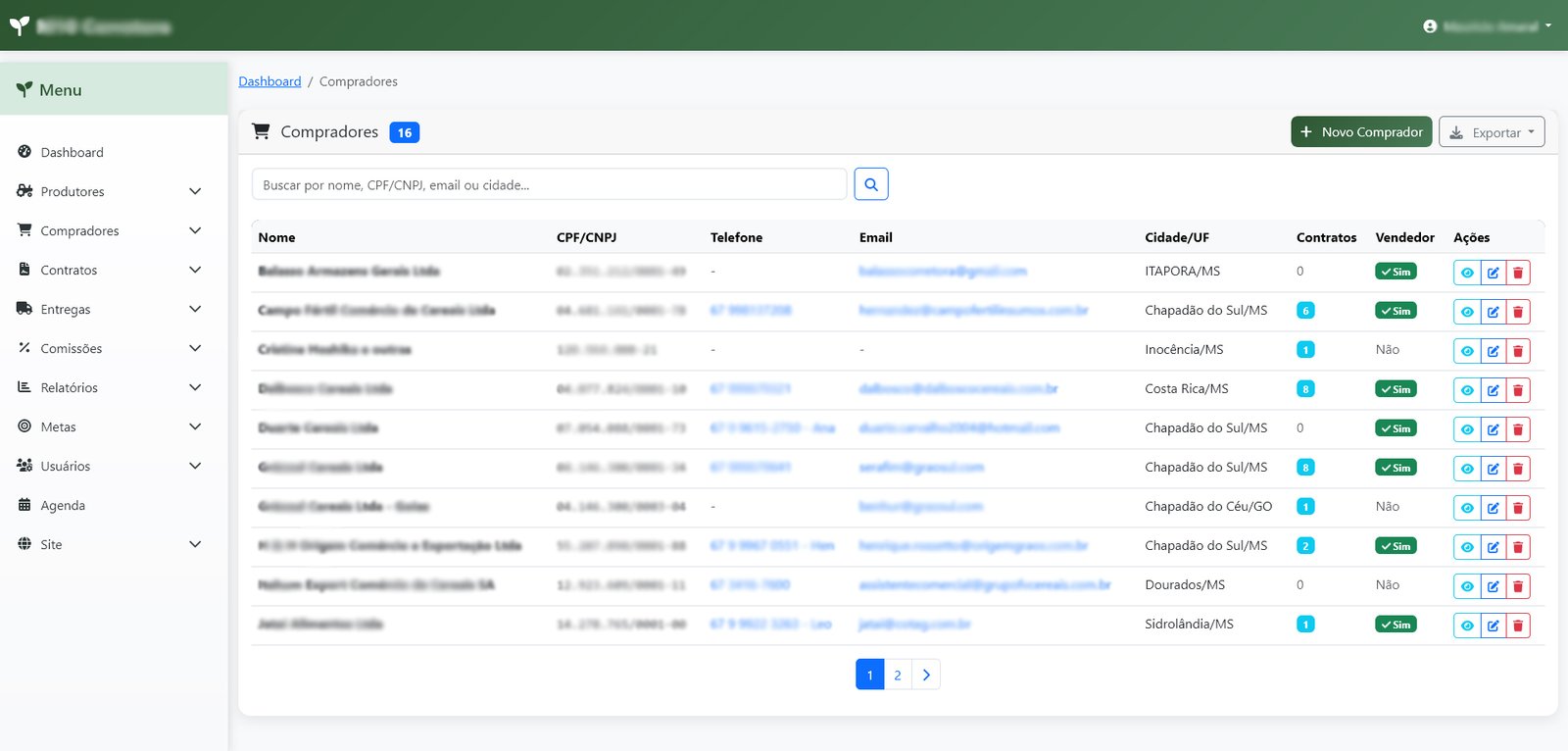View the Costa Rica/MS buyer details
This screenshot has height=751, width=1568.
pos(1467,390)
